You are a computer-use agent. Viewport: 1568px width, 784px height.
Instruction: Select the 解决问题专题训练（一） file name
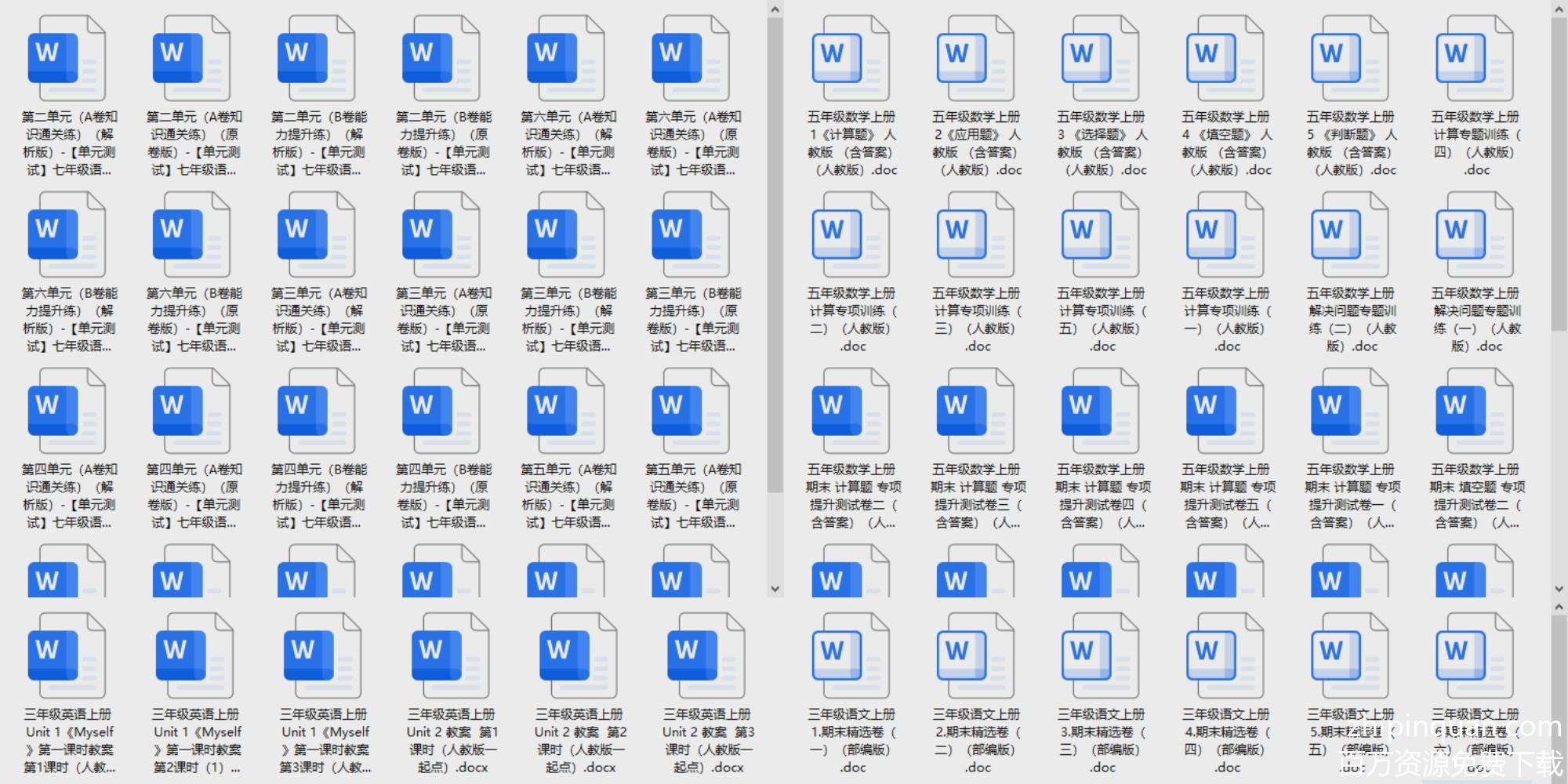coord(1475,320)
